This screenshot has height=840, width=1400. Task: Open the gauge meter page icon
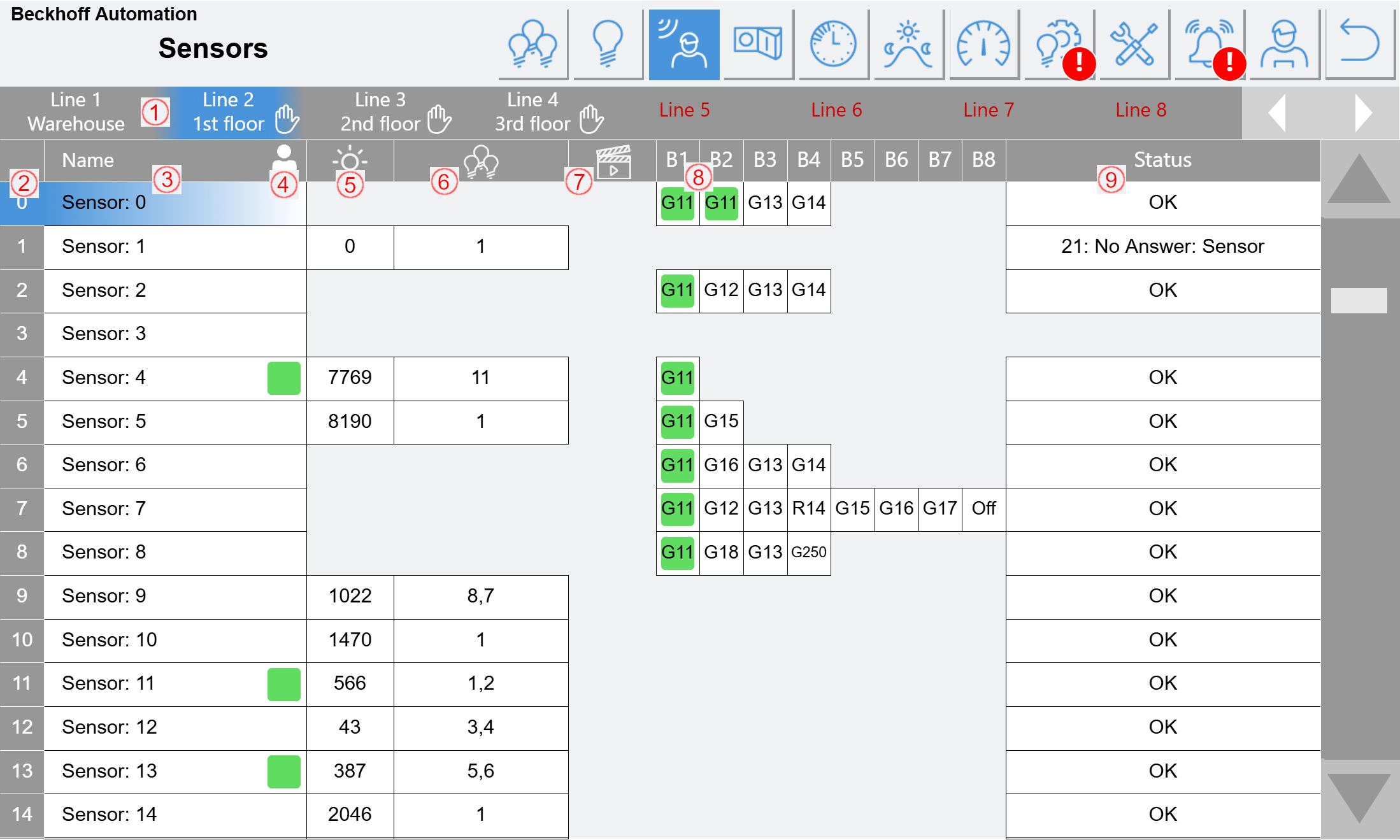[x=983, y=45]
